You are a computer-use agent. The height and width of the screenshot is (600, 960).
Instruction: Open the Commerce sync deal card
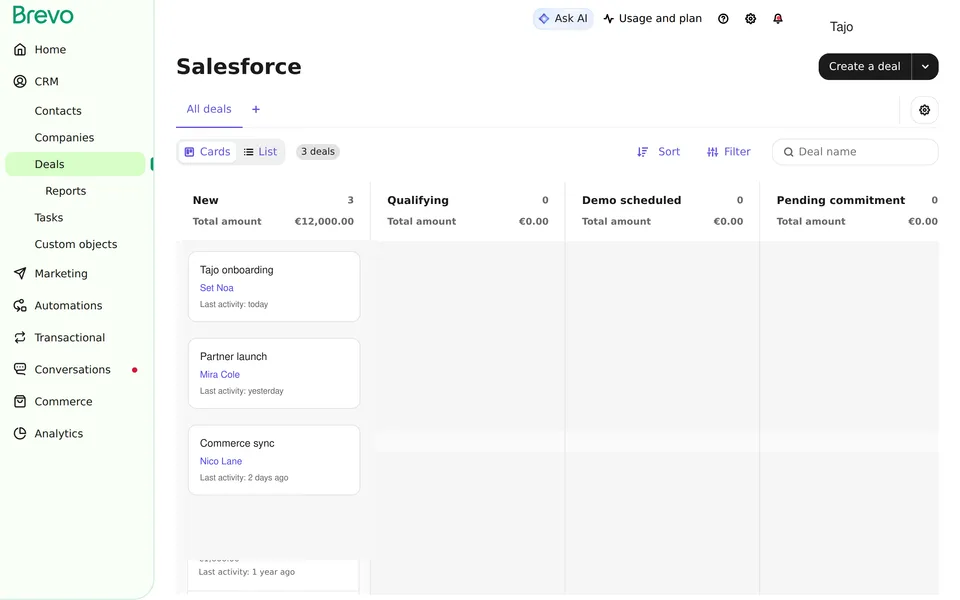[x=274, y=460]
